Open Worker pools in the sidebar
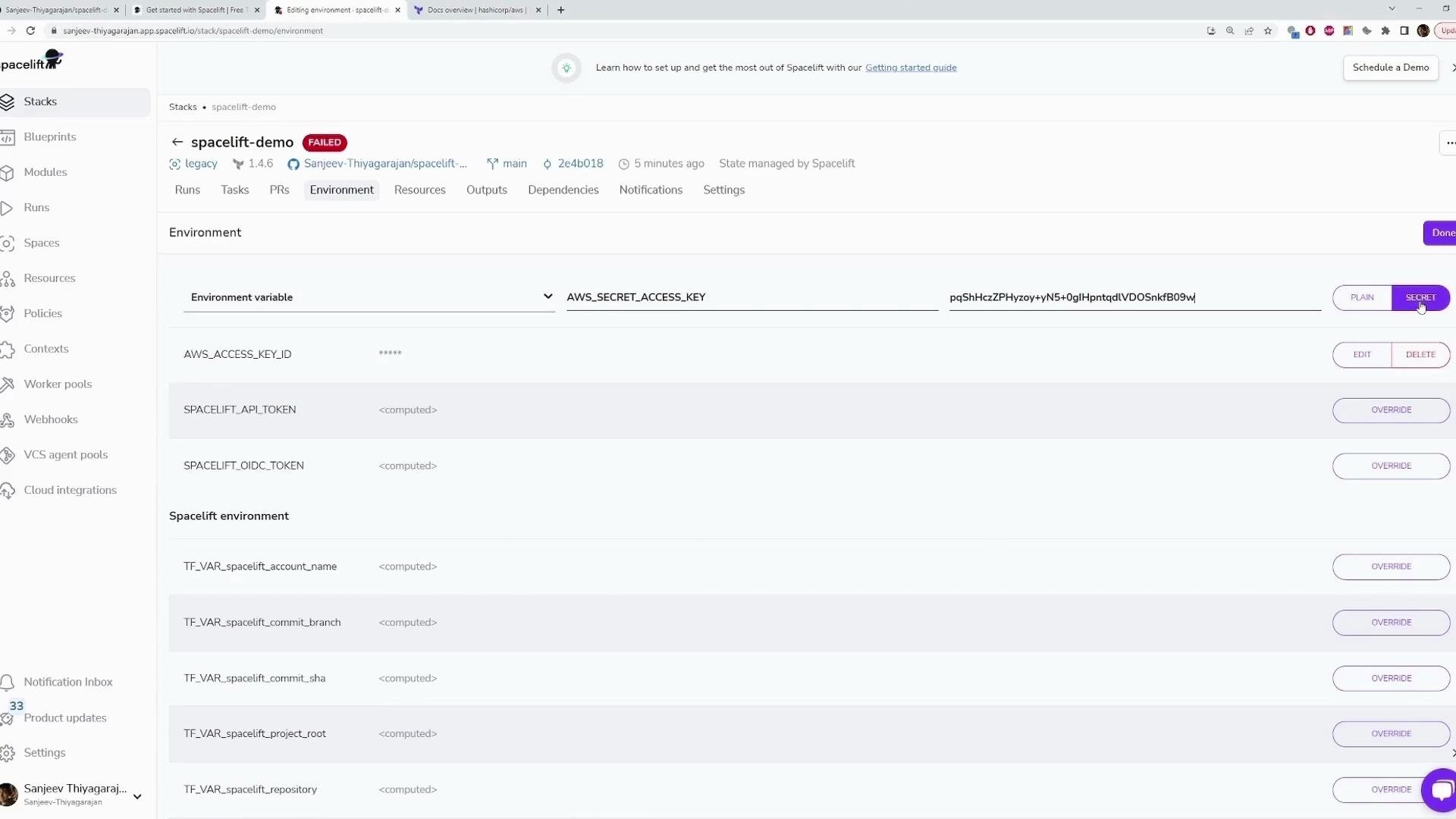1456x819 pixels. pos(58,384)
